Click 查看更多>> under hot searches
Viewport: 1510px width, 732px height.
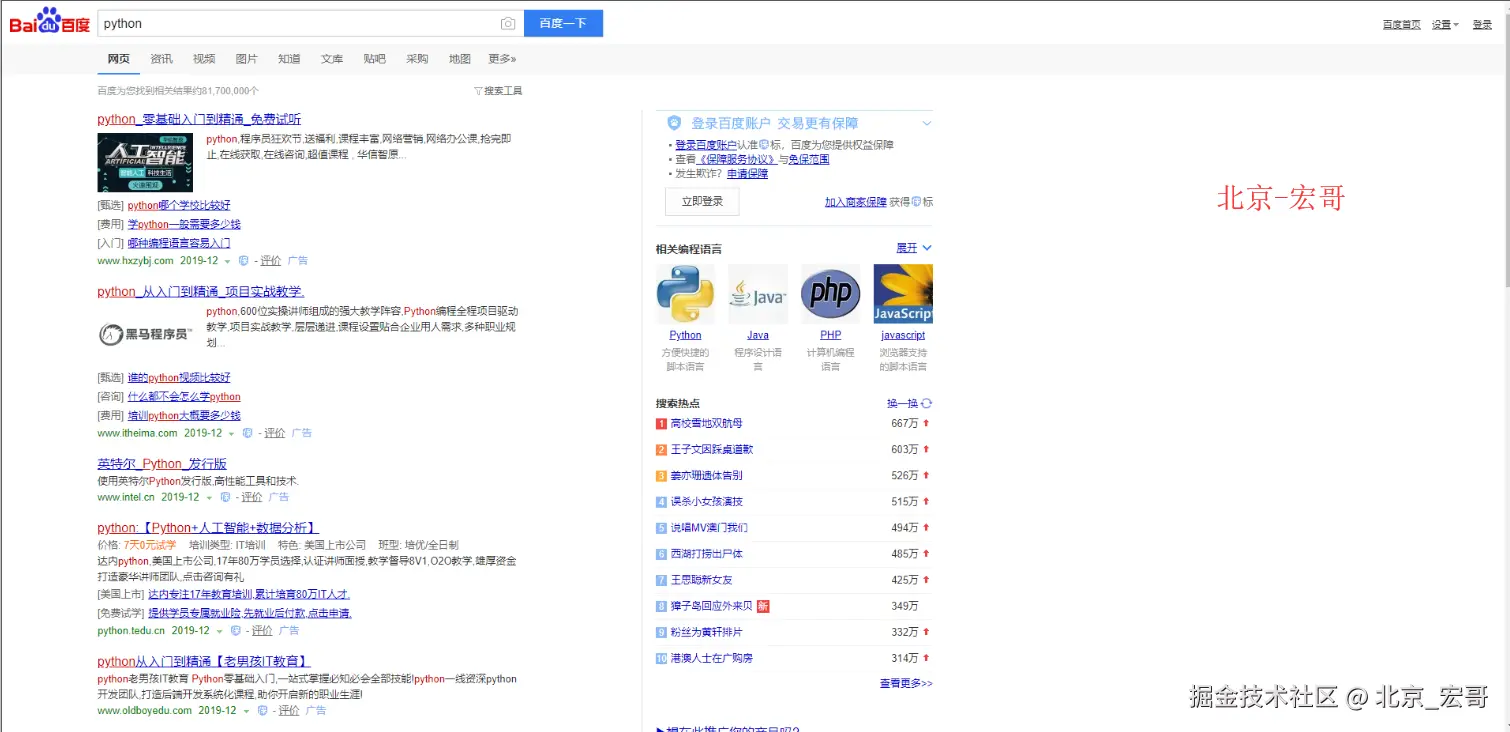click(906, 684)
